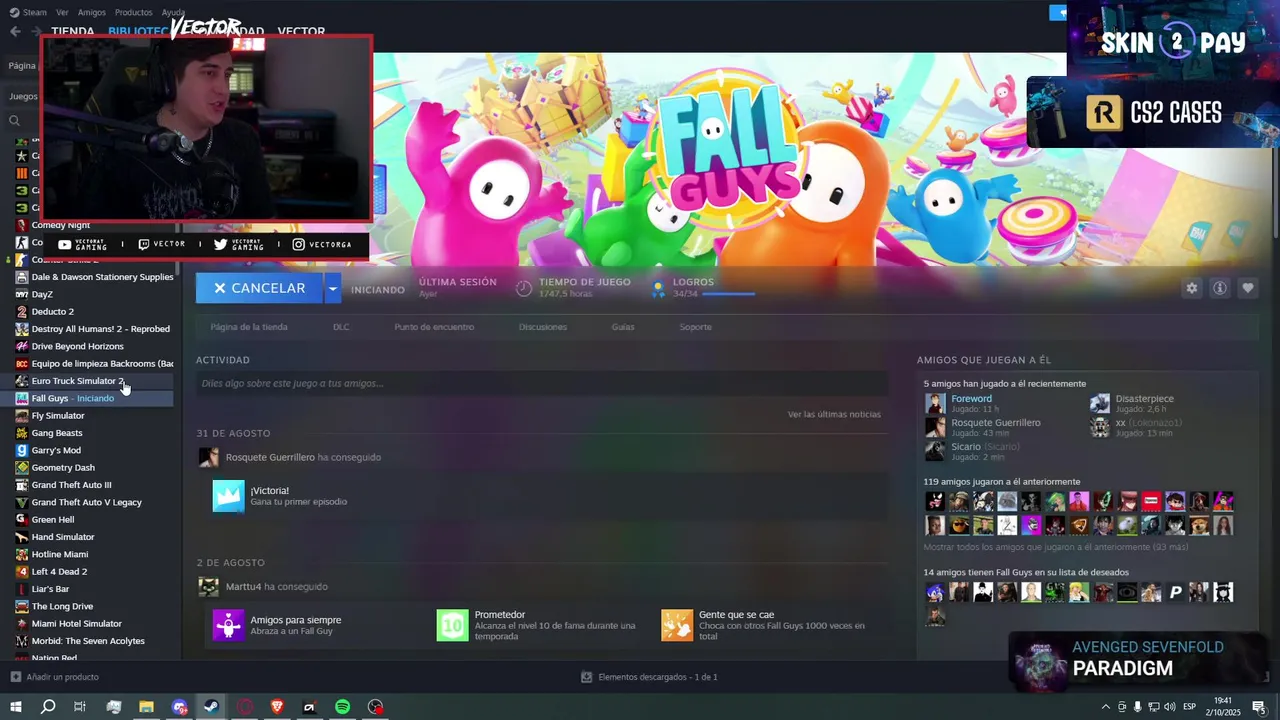
Task: Open the DLC tab
Action: point(341,327)
